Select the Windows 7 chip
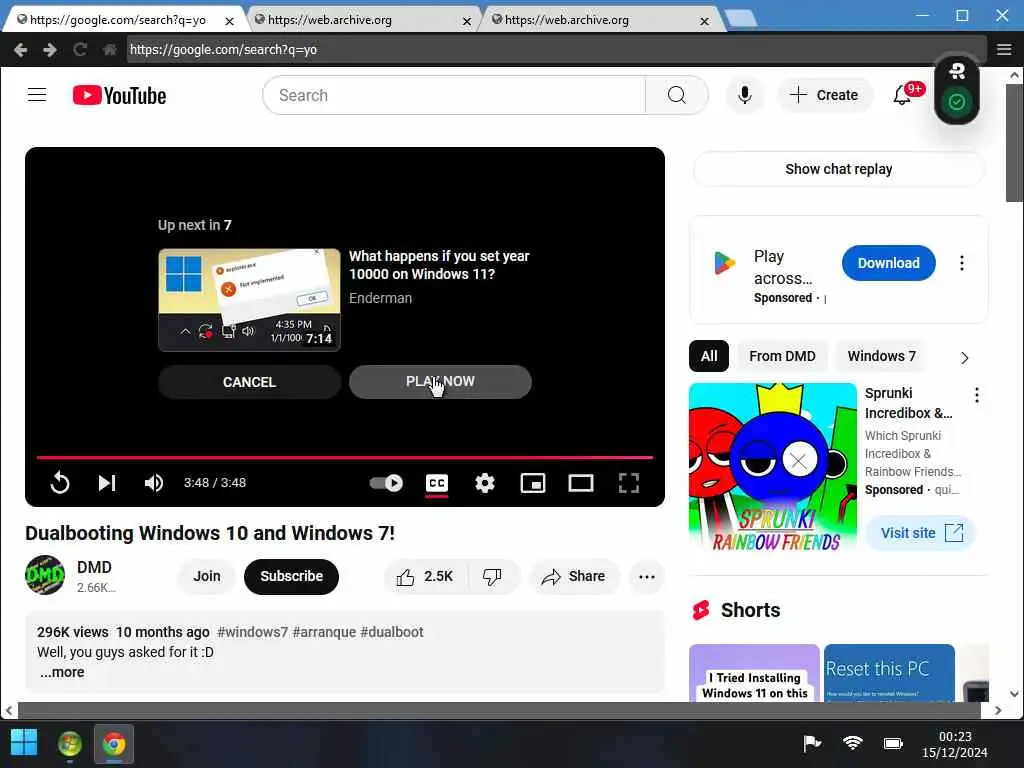 pyautogui.click(x=882, y=357)
